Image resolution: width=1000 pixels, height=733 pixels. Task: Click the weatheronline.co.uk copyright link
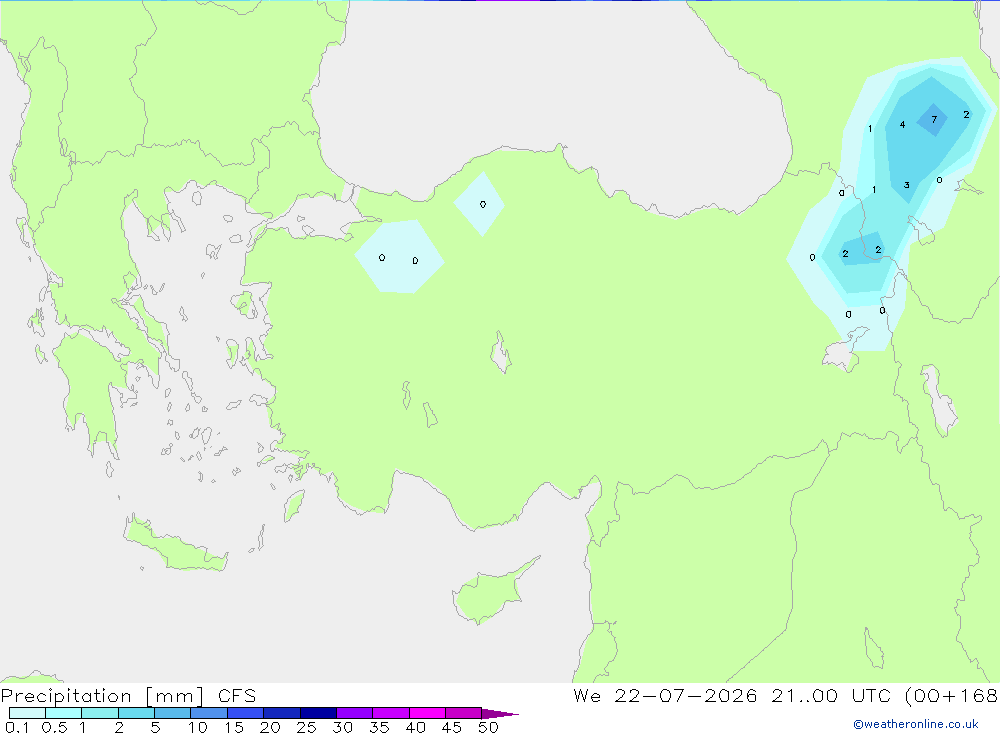click(916, 724)
